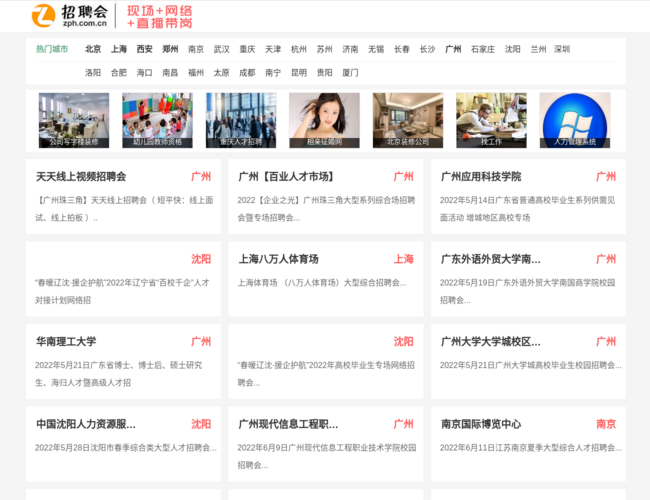Click the 热门城市 label

click(x=52, y=49)
